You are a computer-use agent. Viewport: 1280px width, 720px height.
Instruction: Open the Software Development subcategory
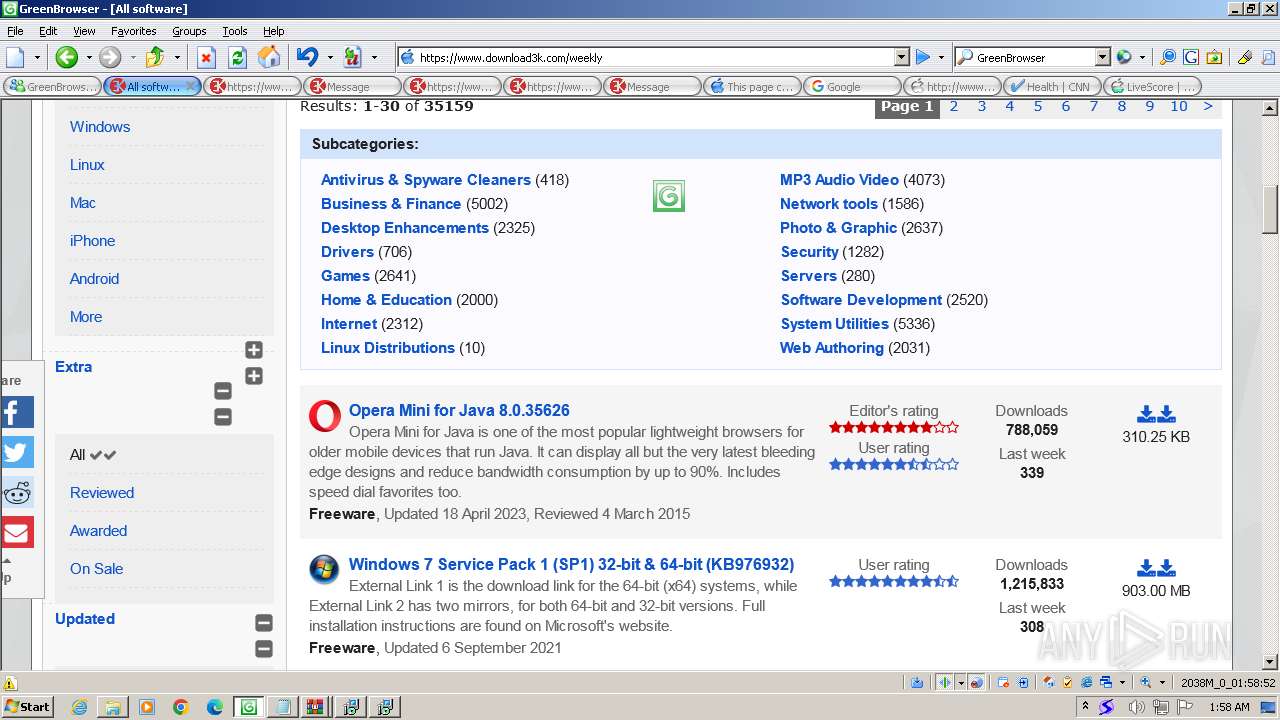[x=861, y=300]
